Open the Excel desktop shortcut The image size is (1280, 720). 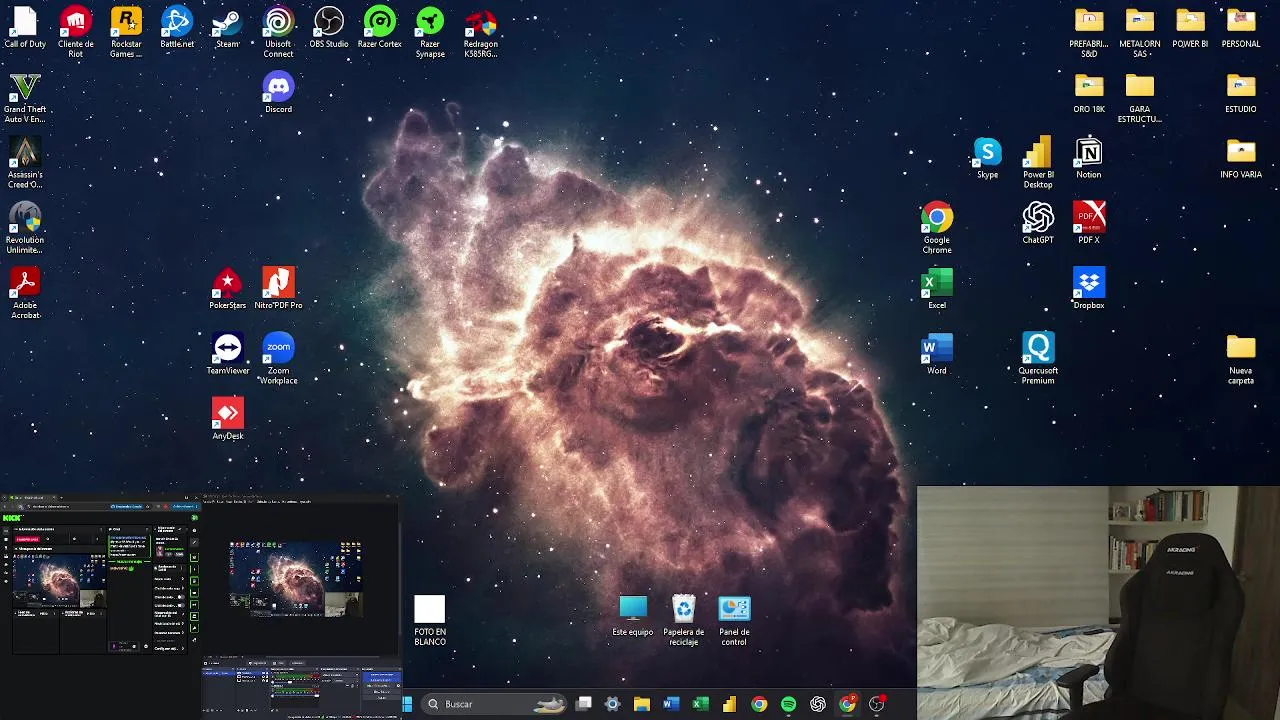tap(937, 289)
